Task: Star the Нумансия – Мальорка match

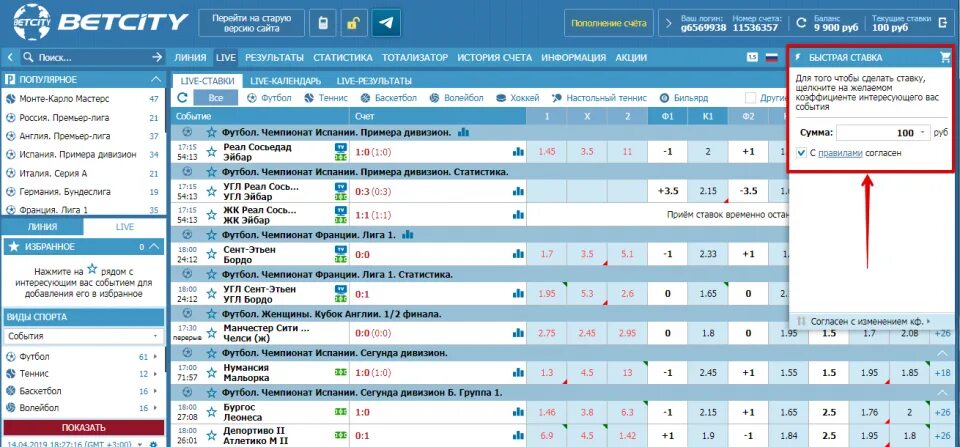Action: 211,372
